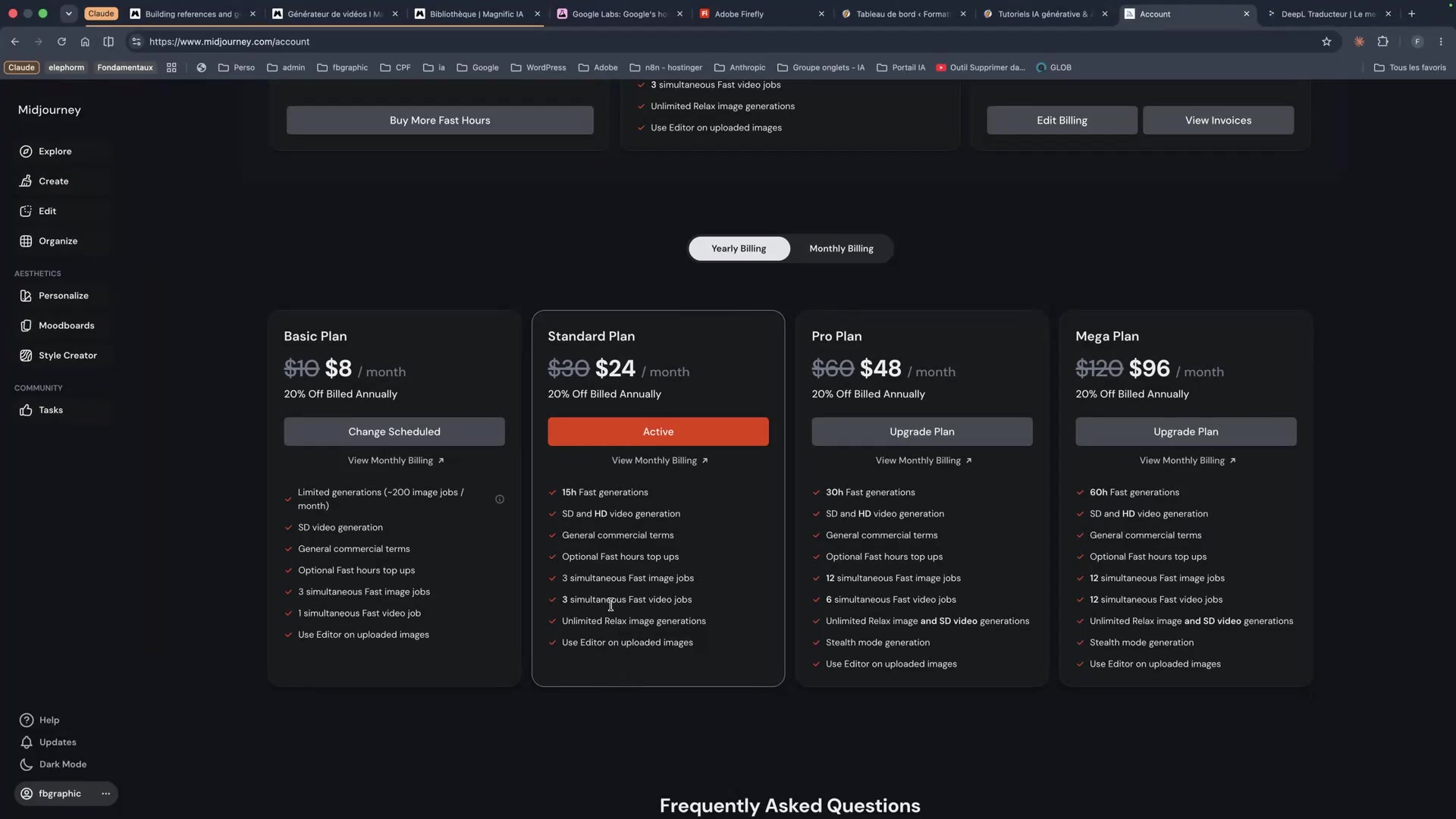Image resolution: width=1456 pixels, height=819 pixels.
Task: Open Updates notifications
Action: pos(48,742)
